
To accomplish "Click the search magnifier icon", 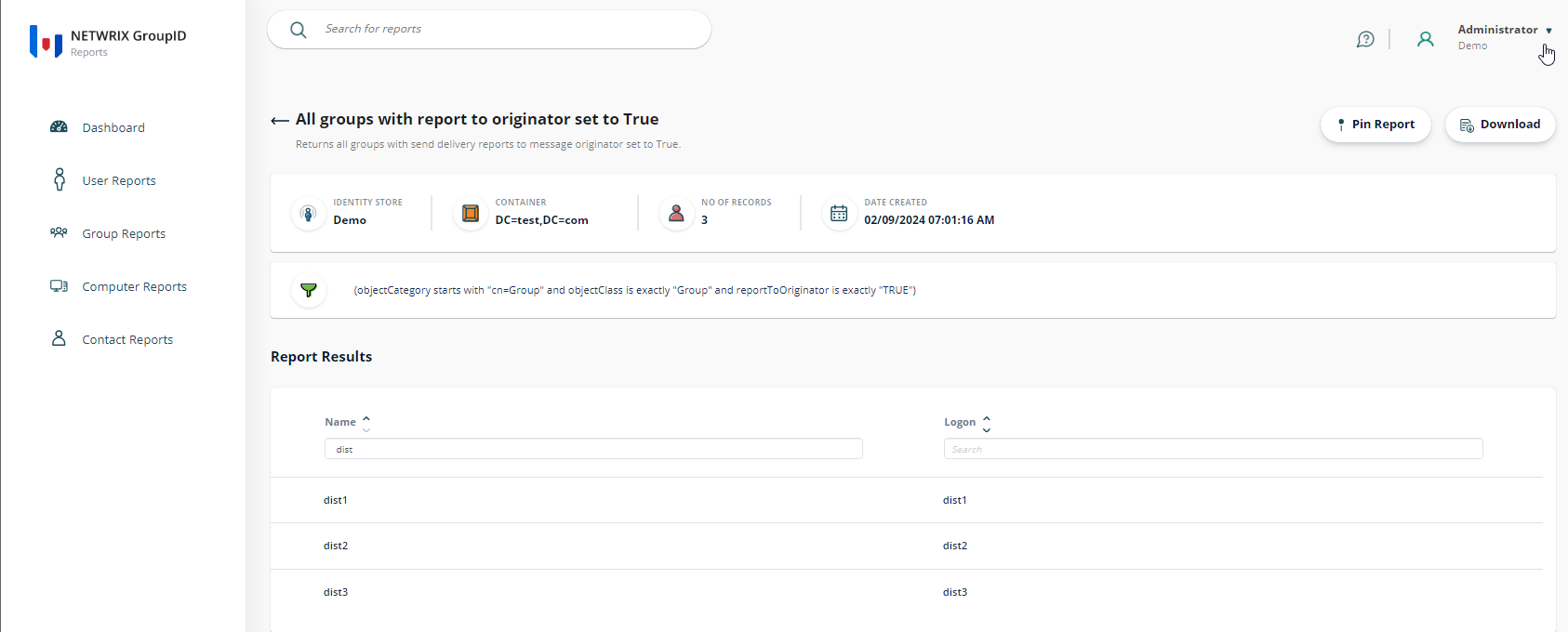I will coord(298,30).
